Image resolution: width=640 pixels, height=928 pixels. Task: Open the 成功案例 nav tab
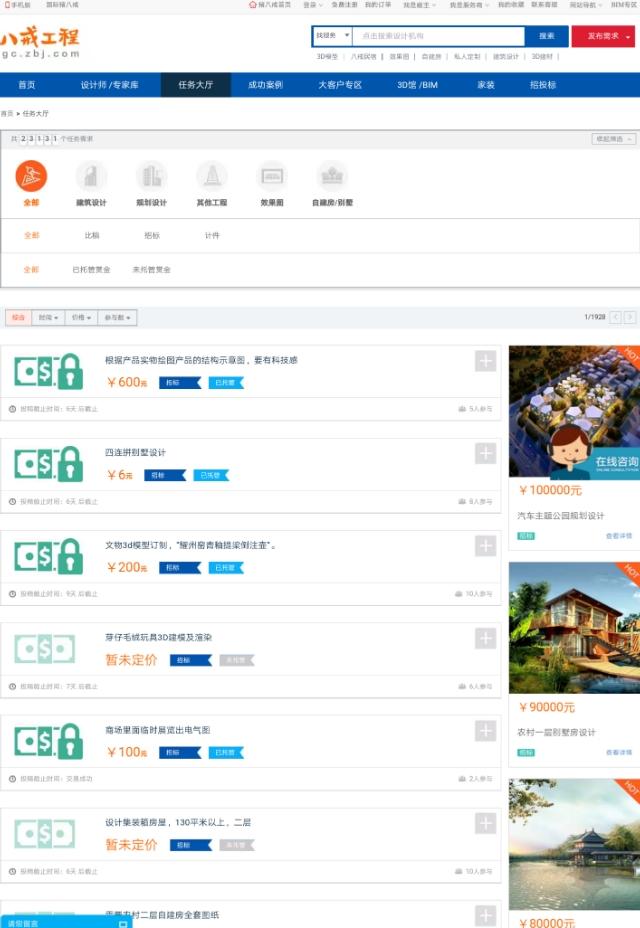[x=266, y=85]
